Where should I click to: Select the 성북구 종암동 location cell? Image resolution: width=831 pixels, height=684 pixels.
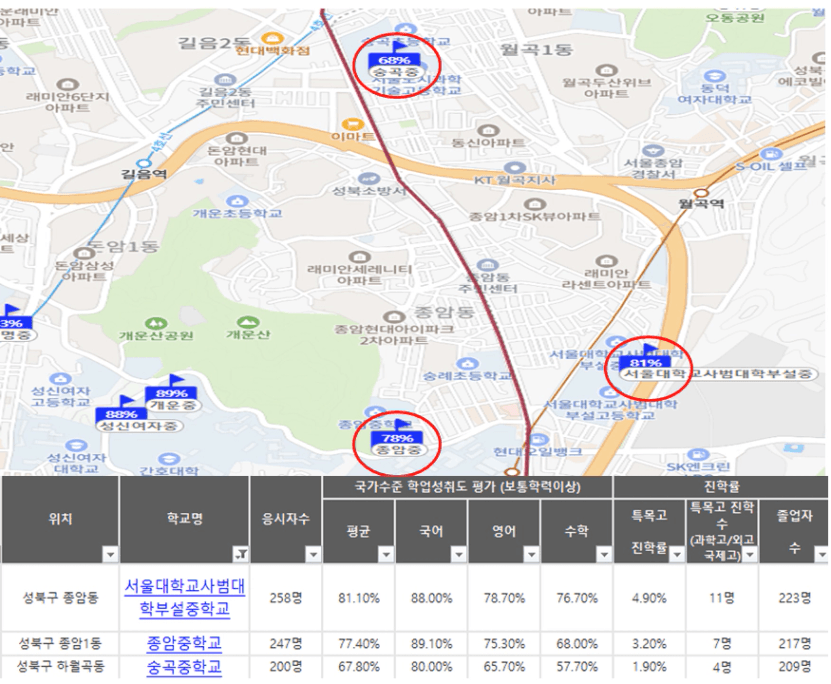pyautogui.click(x=60, y=598)
